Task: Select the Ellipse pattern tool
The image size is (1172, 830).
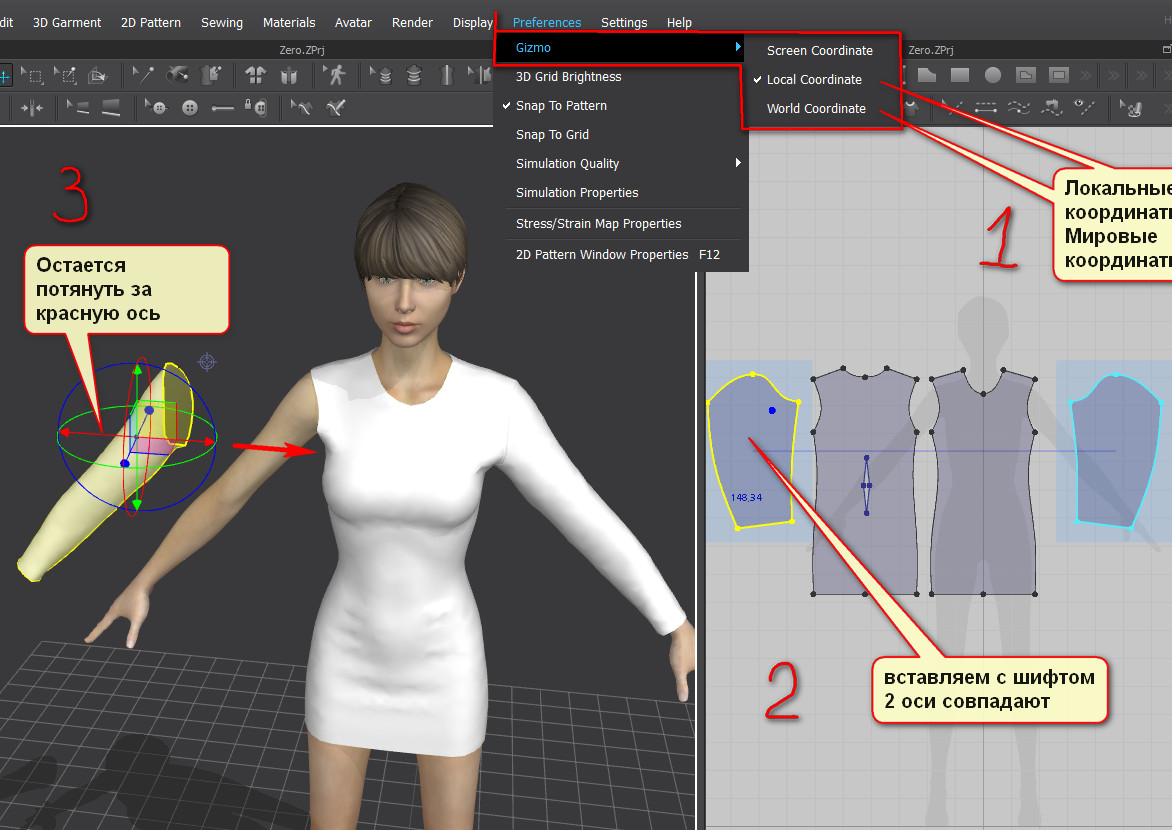Action: point(992,75)
